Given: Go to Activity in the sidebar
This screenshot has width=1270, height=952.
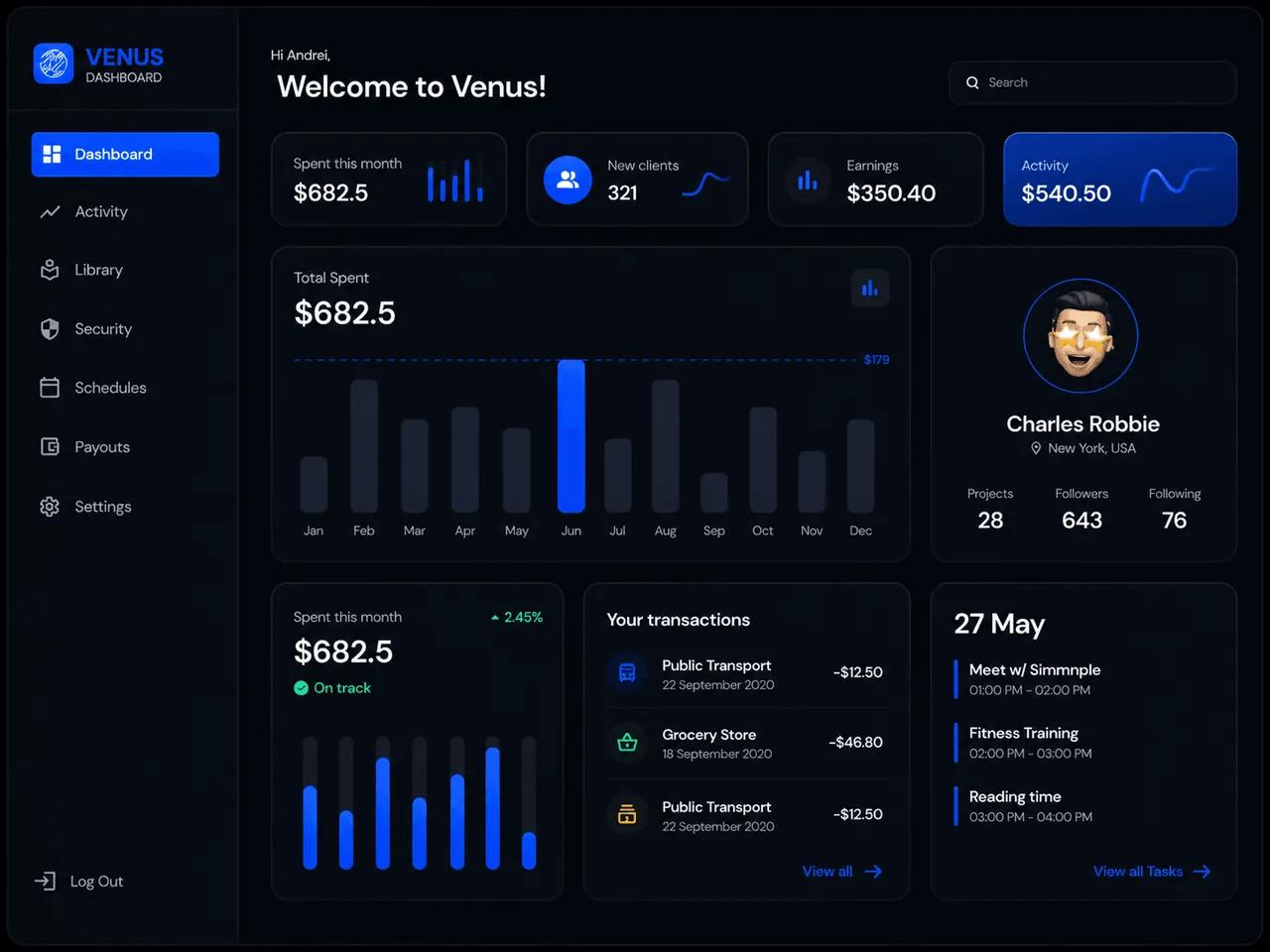Looking at the screenshot, I should (x=84, y=211).
